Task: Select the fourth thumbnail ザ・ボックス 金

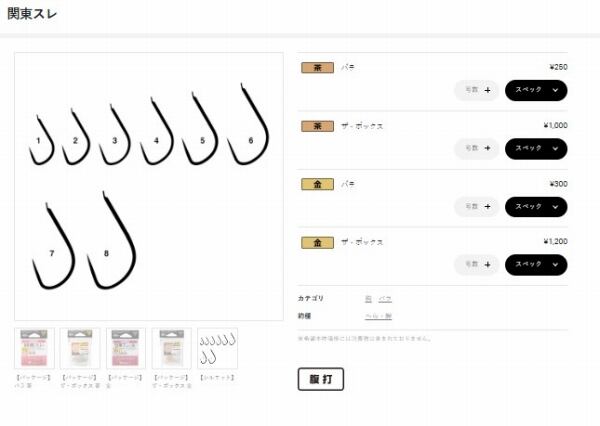Action: click(x=172, y=348)
